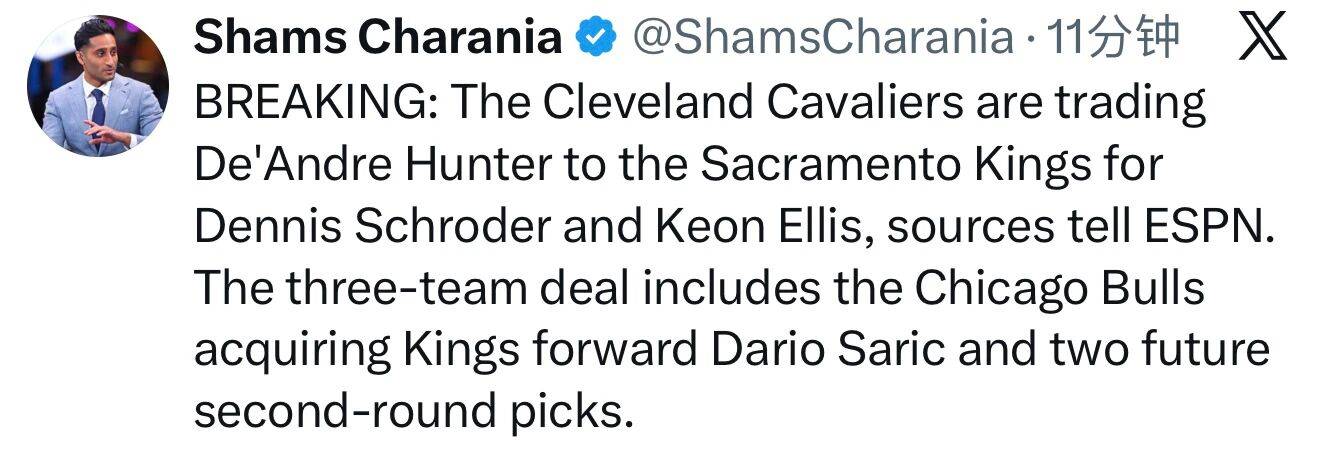Screen dimensions: 1320x452
Task: Click the phrase second-round picks
Action: [x=413, y=411]
